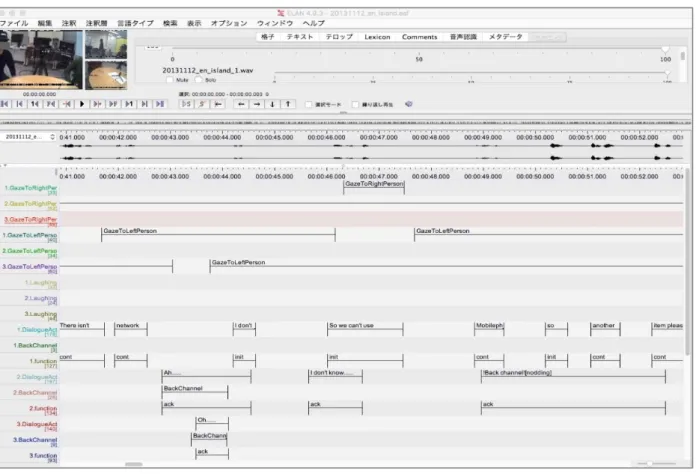This screenshot has width=696, height=474.
Task: Open the 注釈層 menu
Action: click(x=96, y=23)
